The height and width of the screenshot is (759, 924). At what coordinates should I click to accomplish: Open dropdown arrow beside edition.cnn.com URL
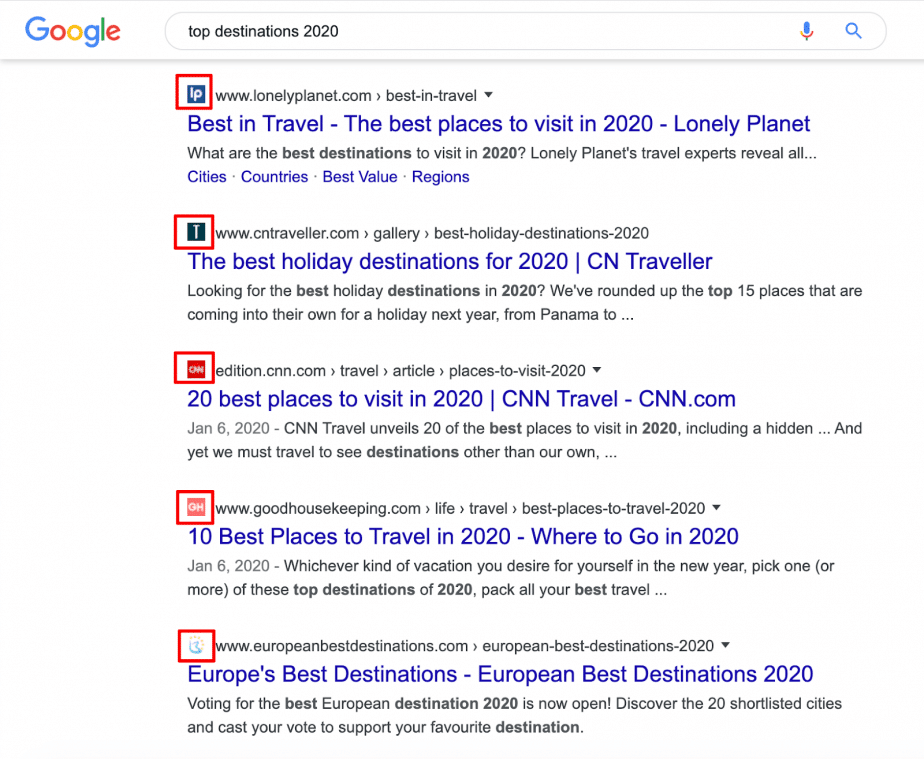tap(598, 371)
